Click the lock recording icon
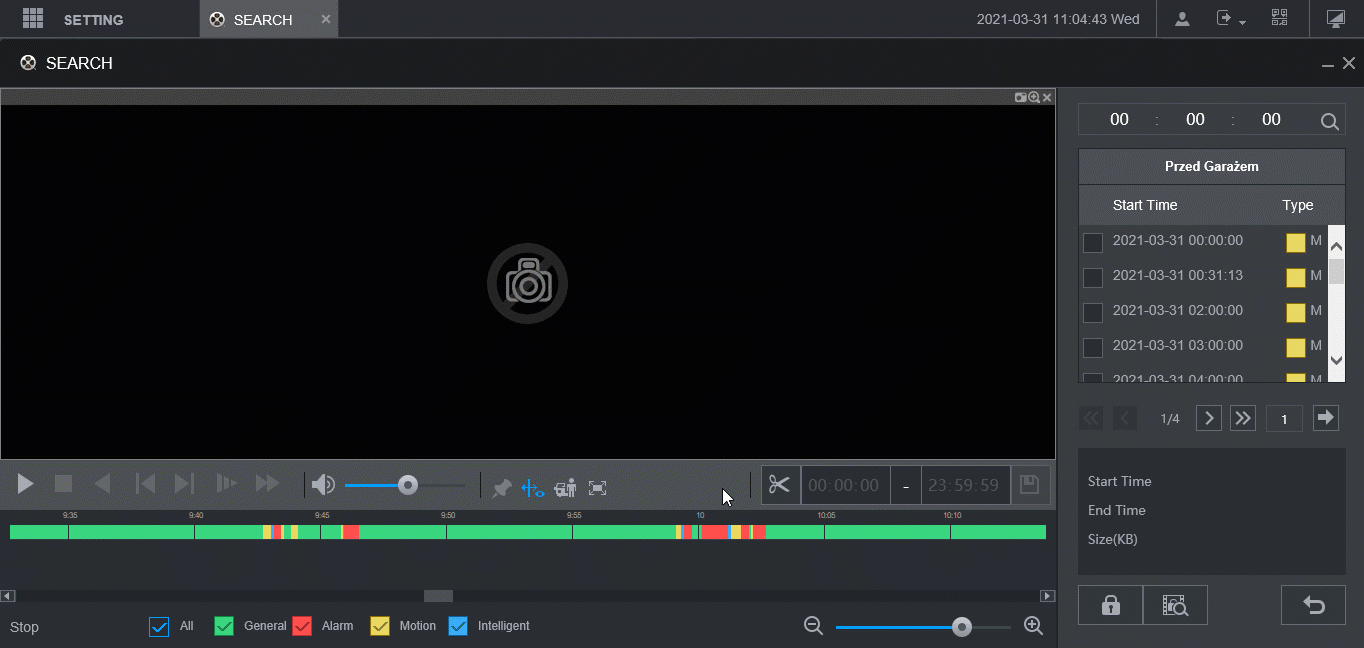Screen dimensions: 1364x648 tap(1110, 605)
